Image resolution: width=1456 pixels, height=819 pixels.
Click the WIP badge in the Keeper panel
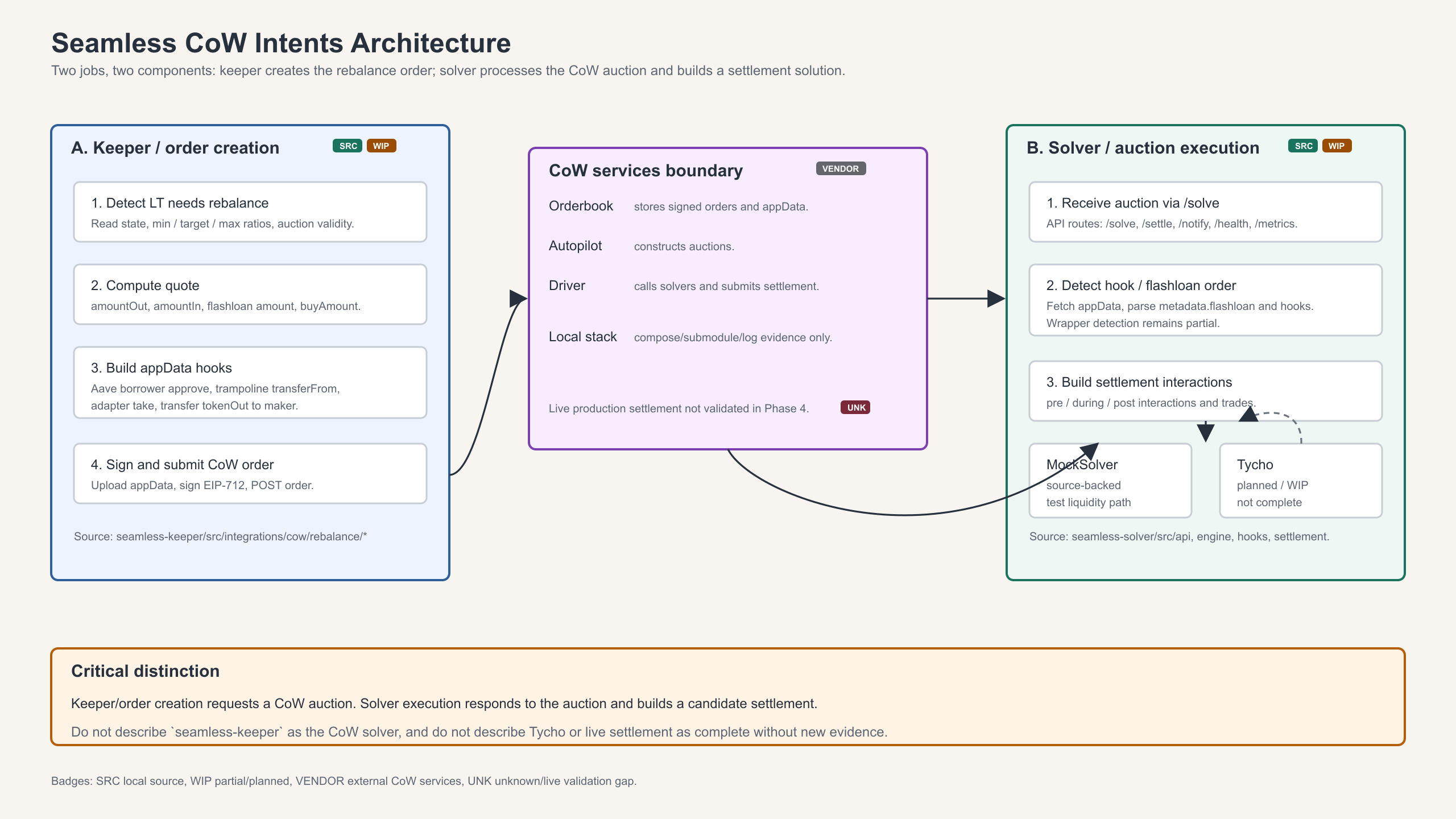pyautogui.click(x=381, y=146)
